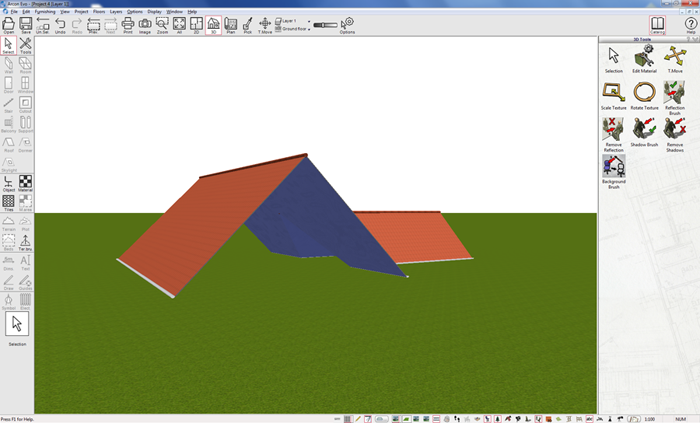
Task: Click the pencil icon in status bar
Action: pos(358,419)
